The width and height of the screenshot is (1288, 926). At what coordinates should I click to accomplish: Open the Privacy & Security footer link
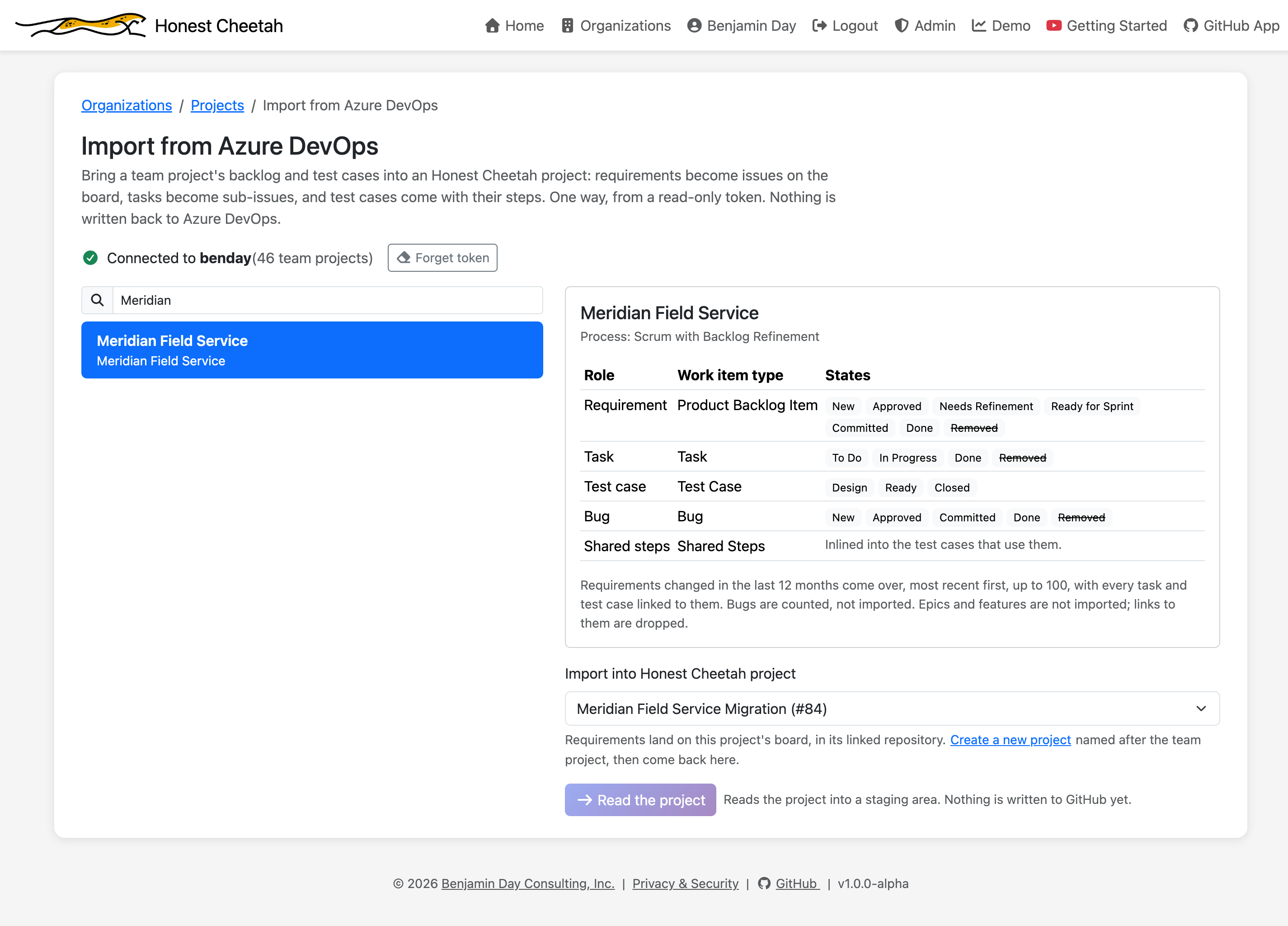pos(686,883)
